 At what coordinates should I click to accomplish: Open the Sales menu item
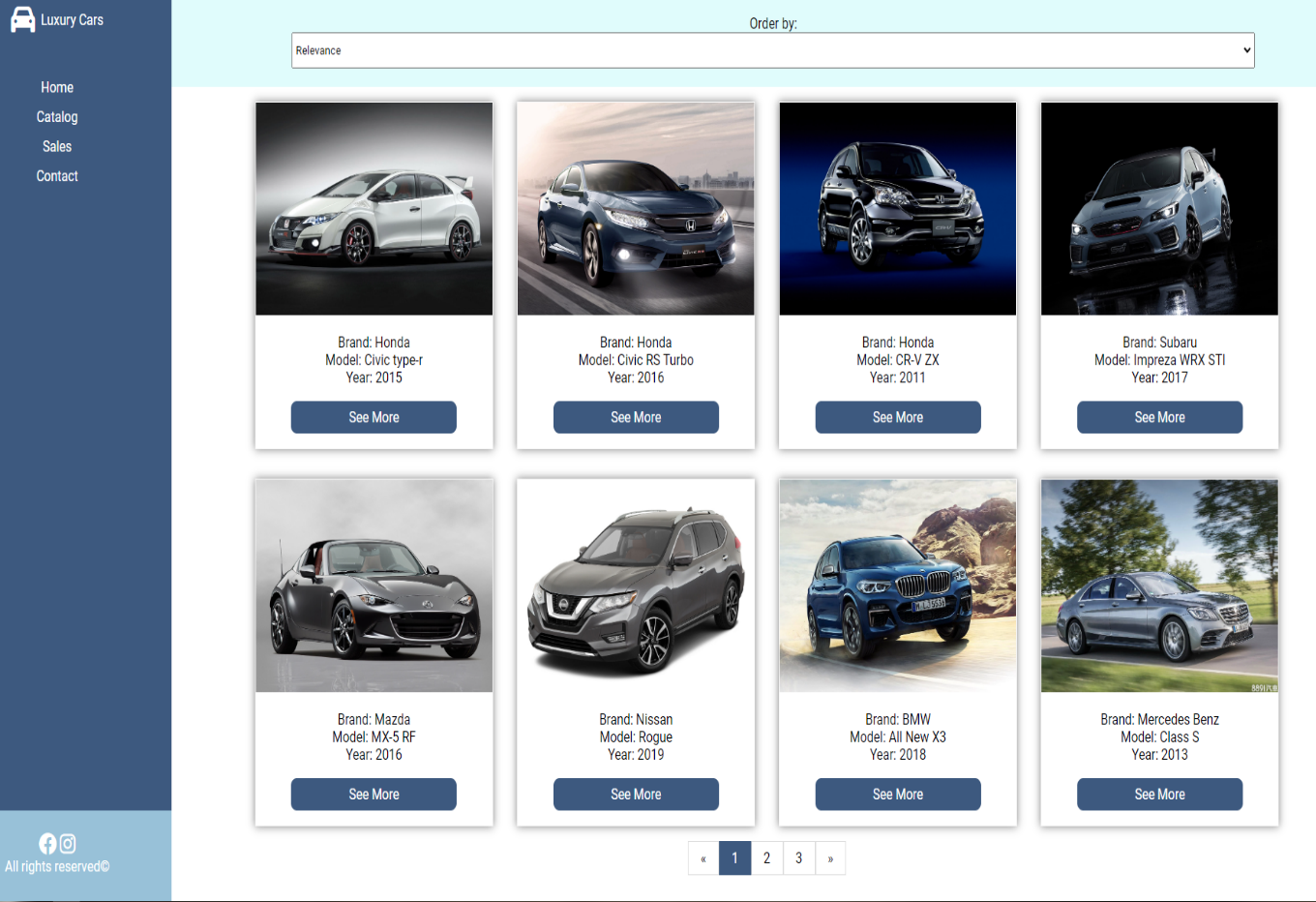tap(57, 146)
